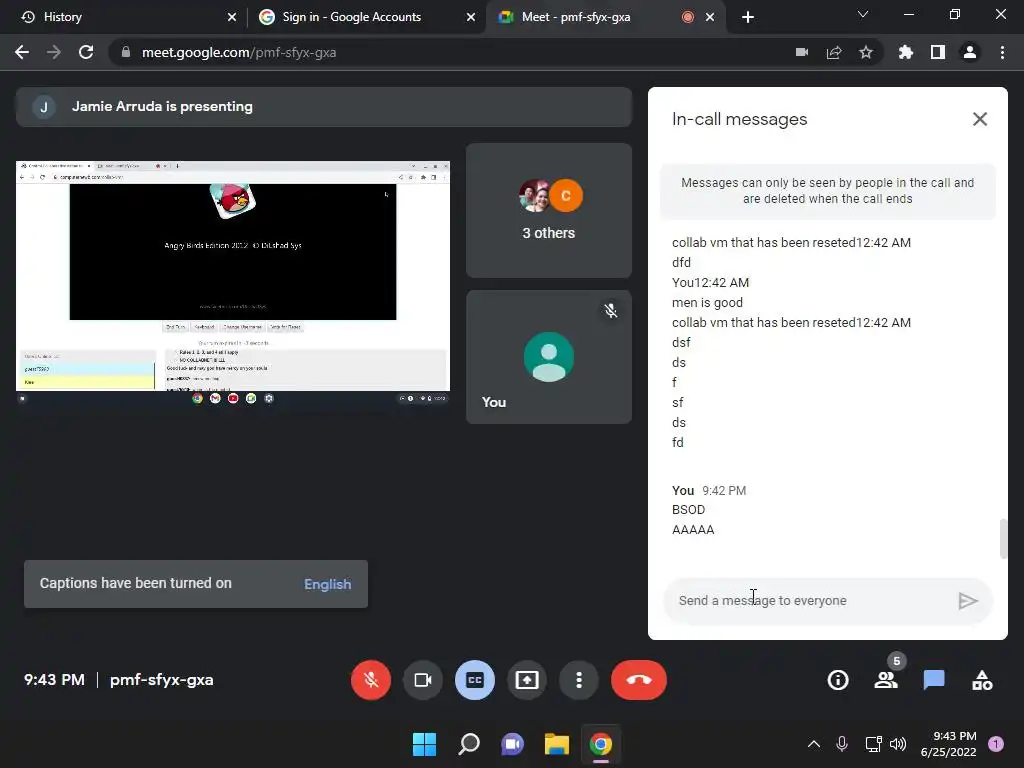Screen dimensions: 1024x768
Task: Open the 3 others participant tile
Action: [x=549, y=210]
